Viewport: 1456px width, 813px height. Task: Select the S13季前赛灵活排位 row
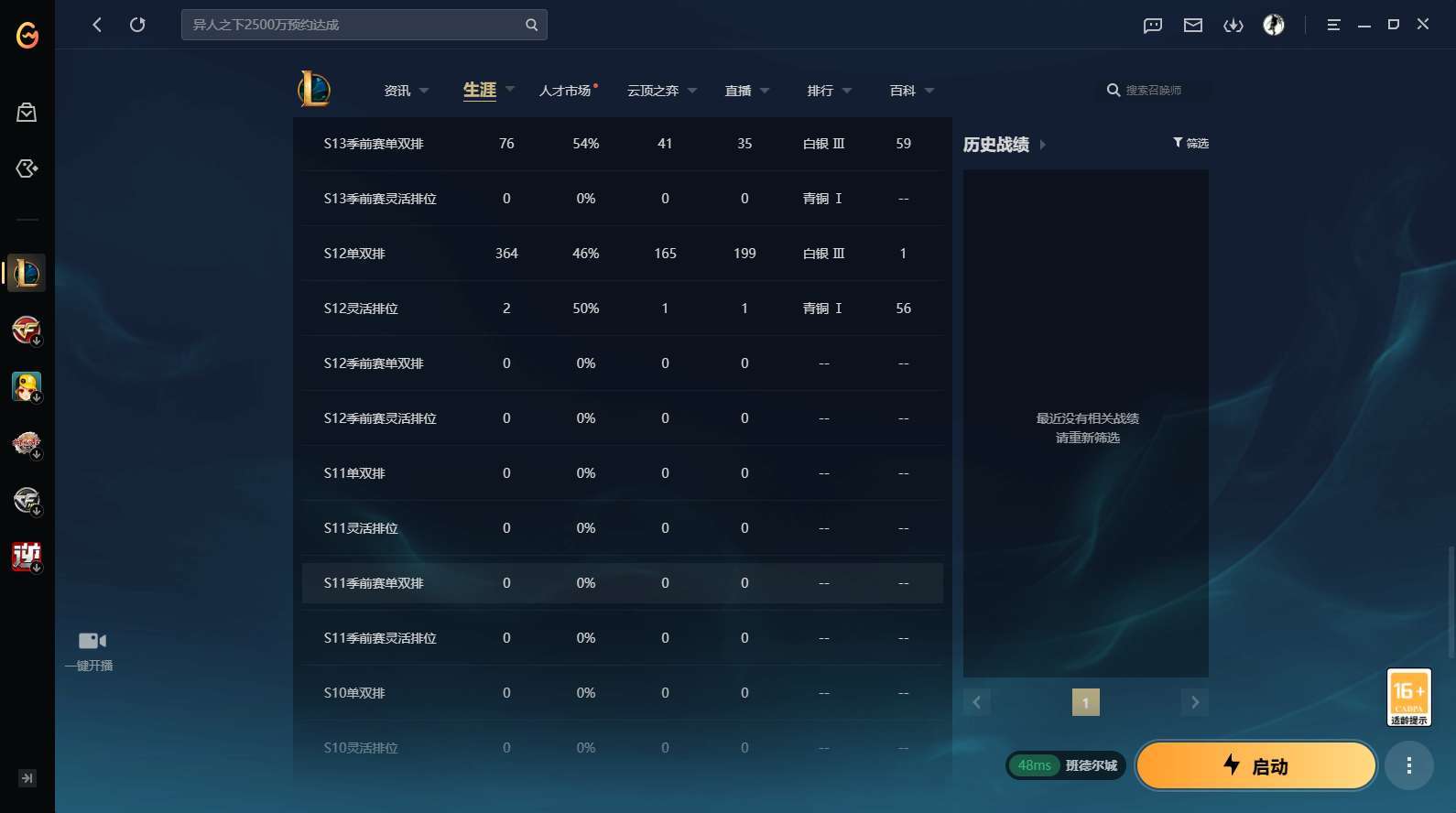[623, 199]
